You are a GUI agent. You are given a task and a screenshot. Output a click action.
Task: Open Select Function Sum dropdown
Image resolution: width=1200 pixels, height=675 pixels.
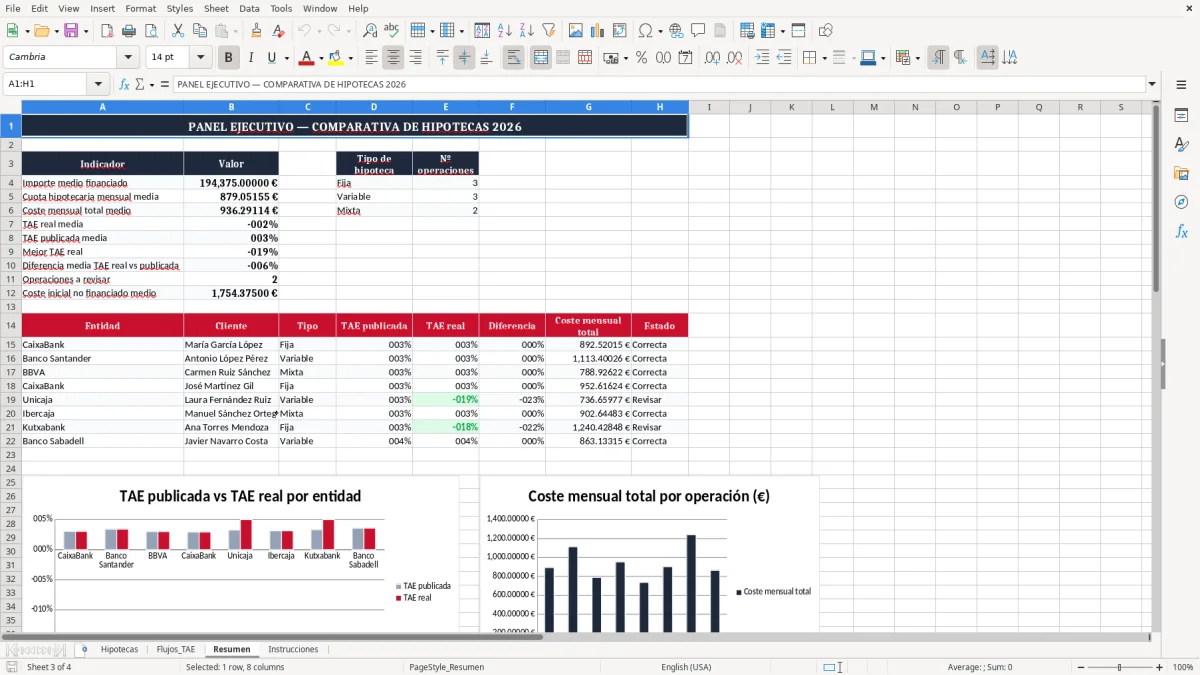coord(151,85)
